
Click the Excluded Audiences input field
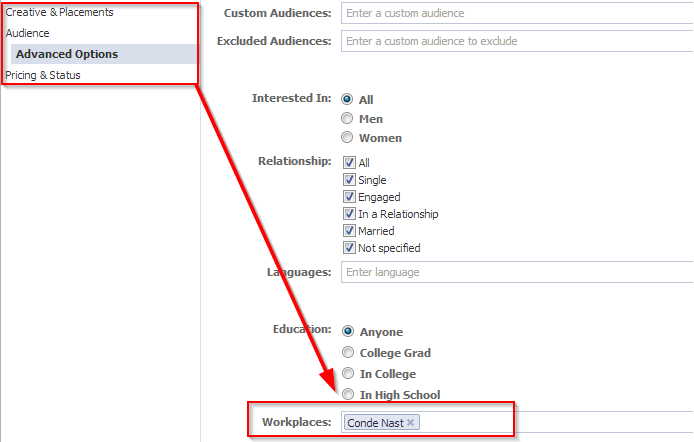click(517, 41)
